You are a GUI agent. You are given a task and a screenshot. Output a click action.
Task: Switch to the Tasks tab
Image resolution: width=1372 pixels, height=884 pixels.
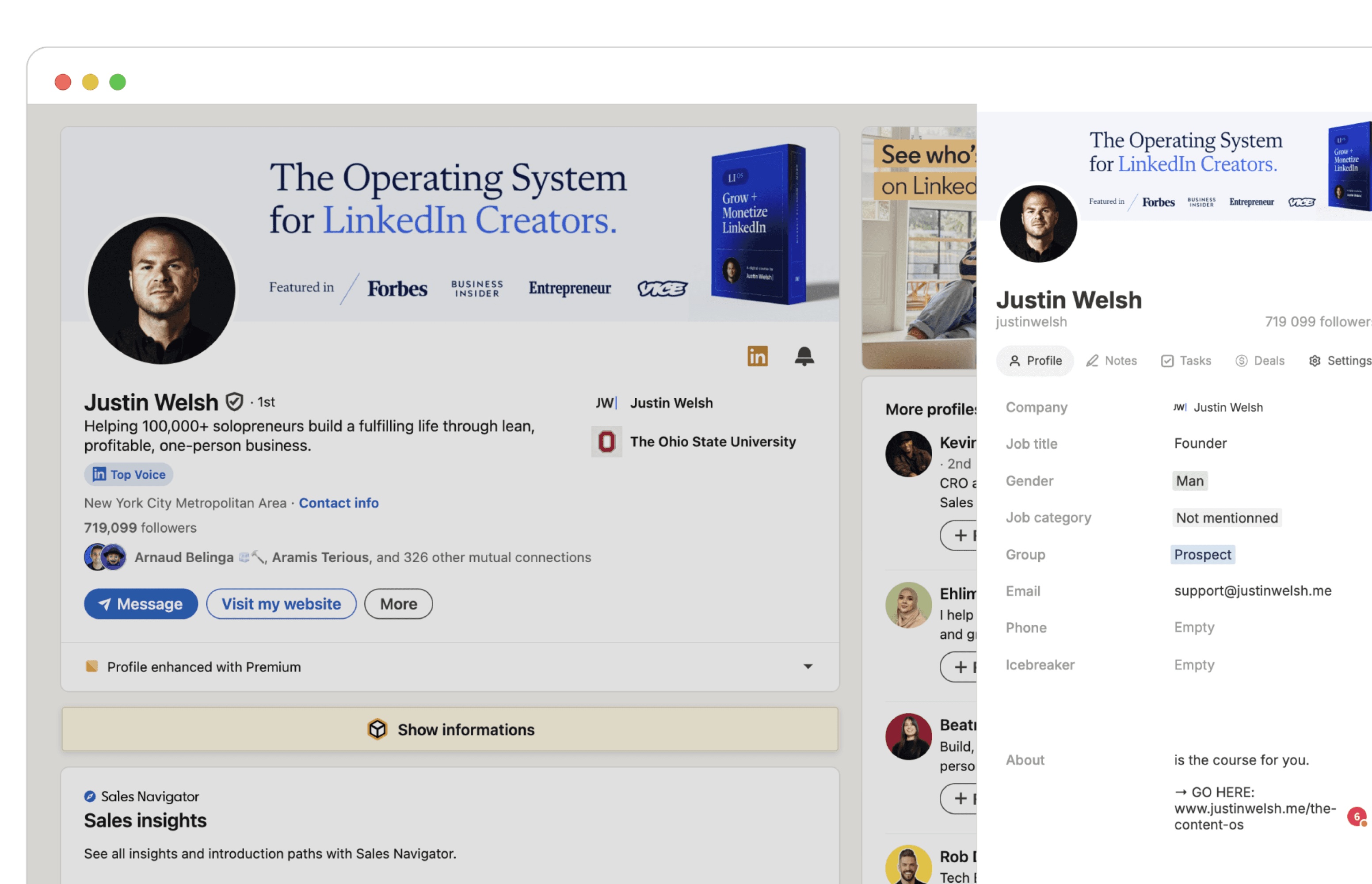point(1186,361)
